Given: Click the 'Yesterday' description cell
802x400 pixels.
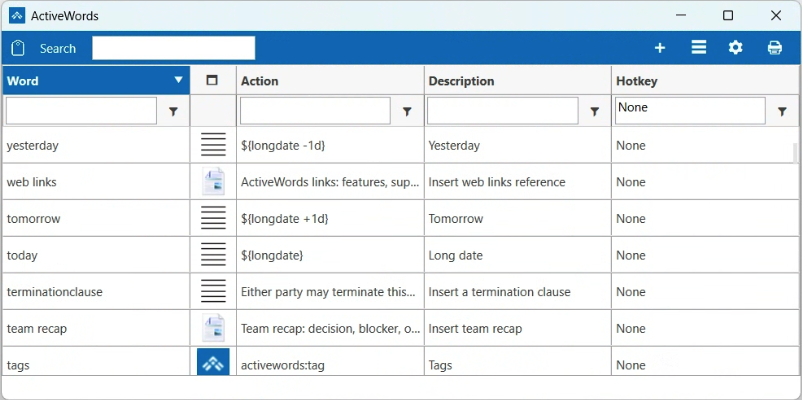Looking at the screenshot, I should pyautogui.click(x=518, y=145).
